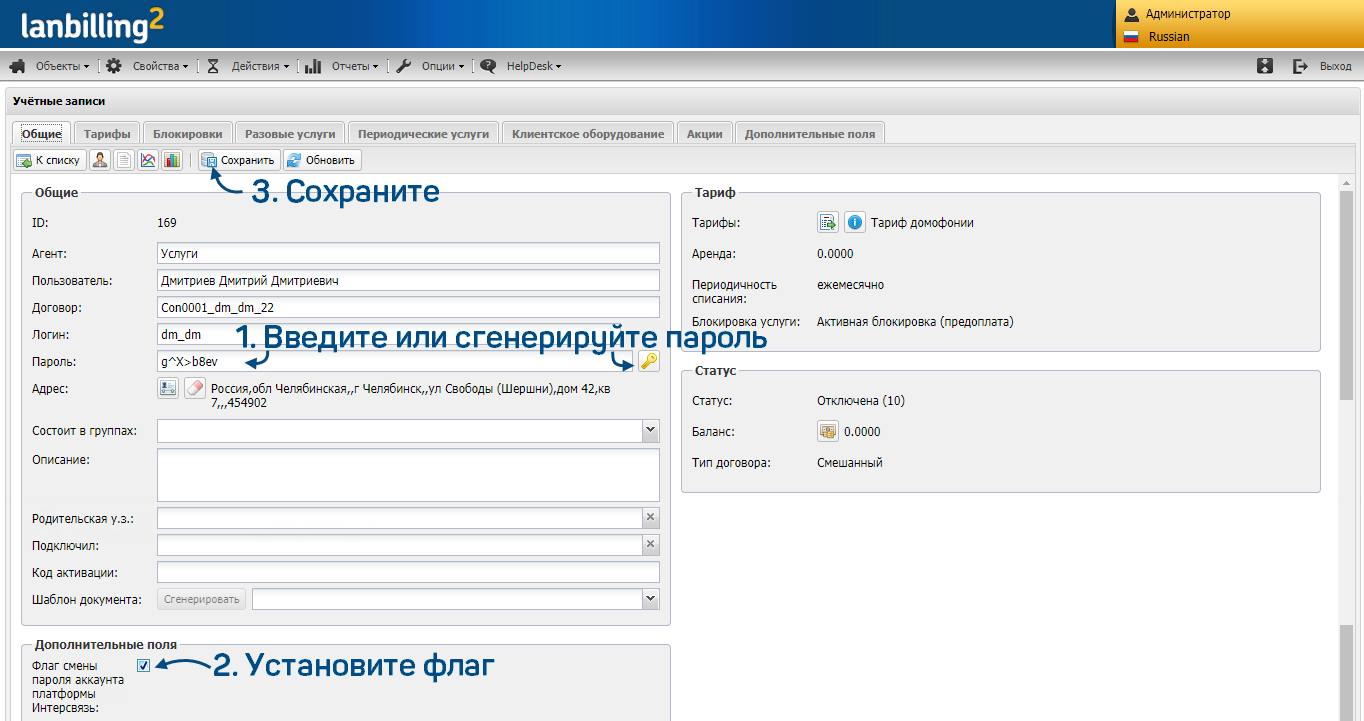Image resolution: width=1364 pixels, height=721 pixels.
Task: Click into the Описание text area
Action: click(x=408, y=475)
